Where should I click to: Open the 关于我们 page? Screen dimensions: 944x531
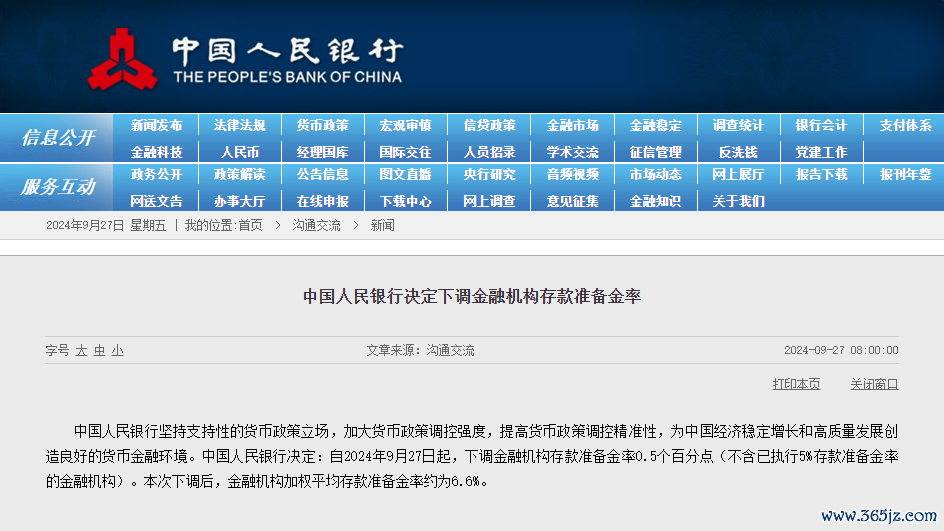tap(738, 201)
